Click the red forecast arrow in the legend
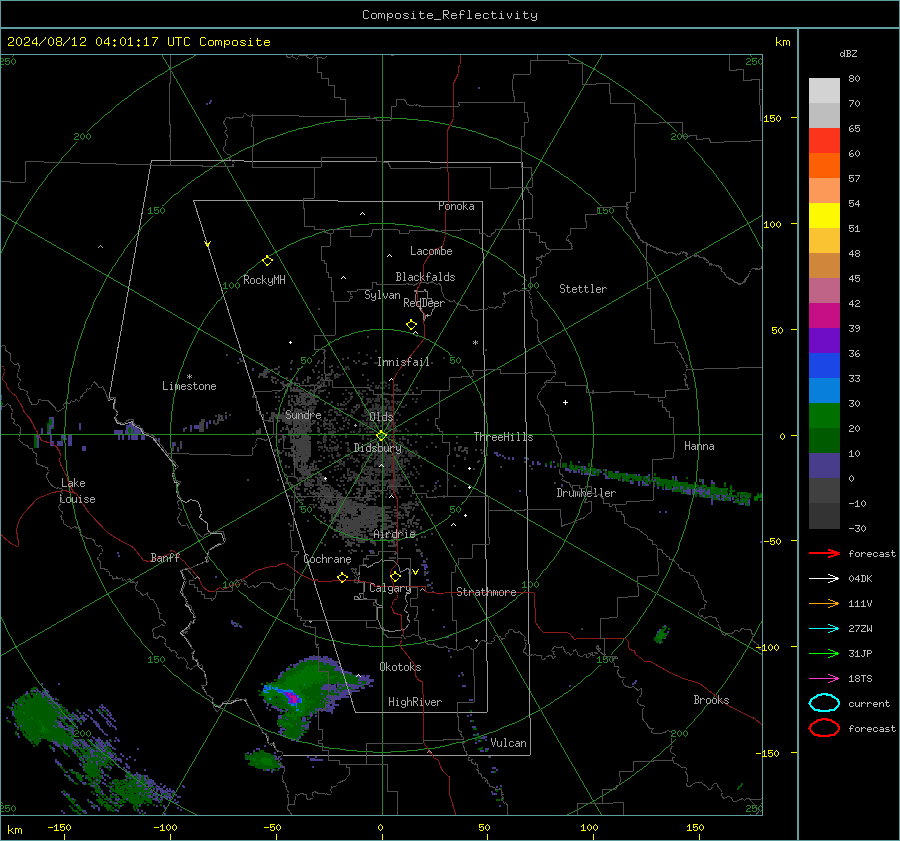The image size is (900, 841). coord(824,553)
